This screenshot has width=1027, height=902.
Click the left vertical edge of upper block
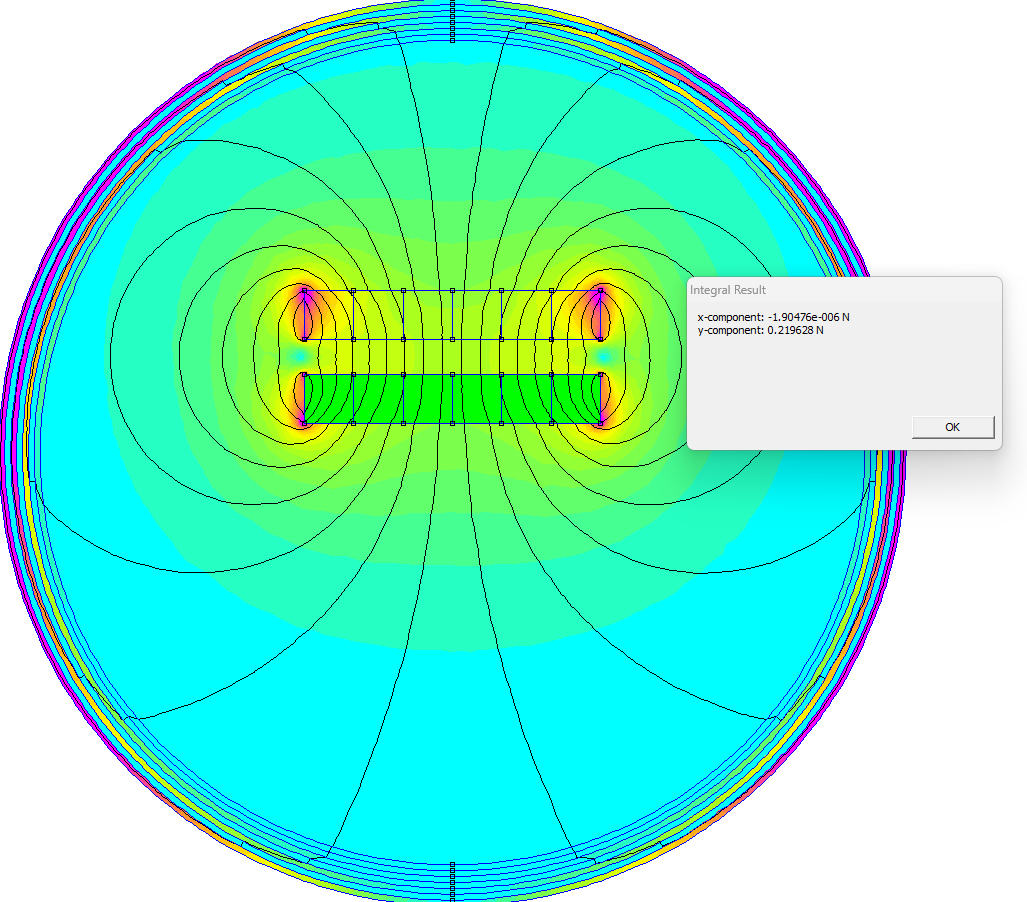coord(304,315)
